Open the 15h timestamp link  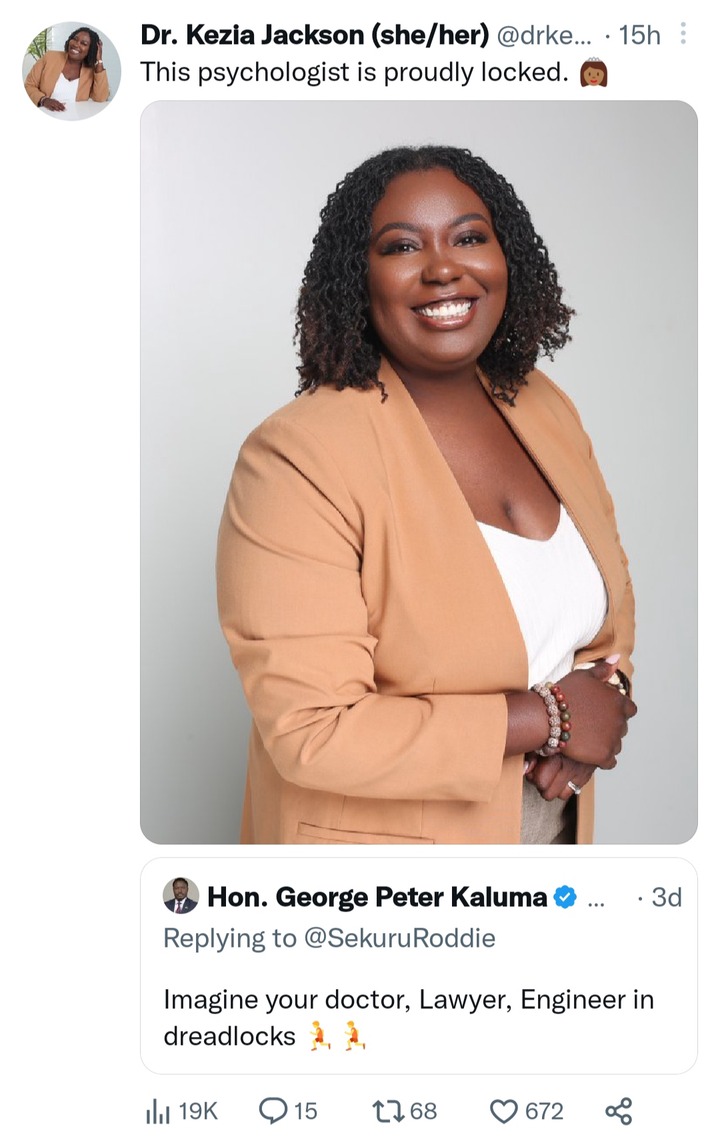(x=639, y=34)
